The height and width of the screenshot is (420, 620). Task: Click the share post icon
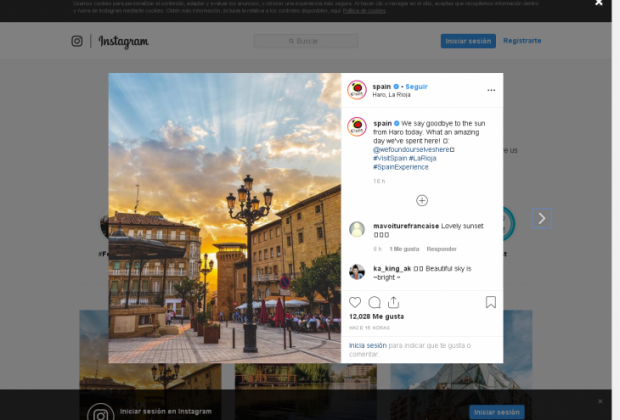[393, 302]
